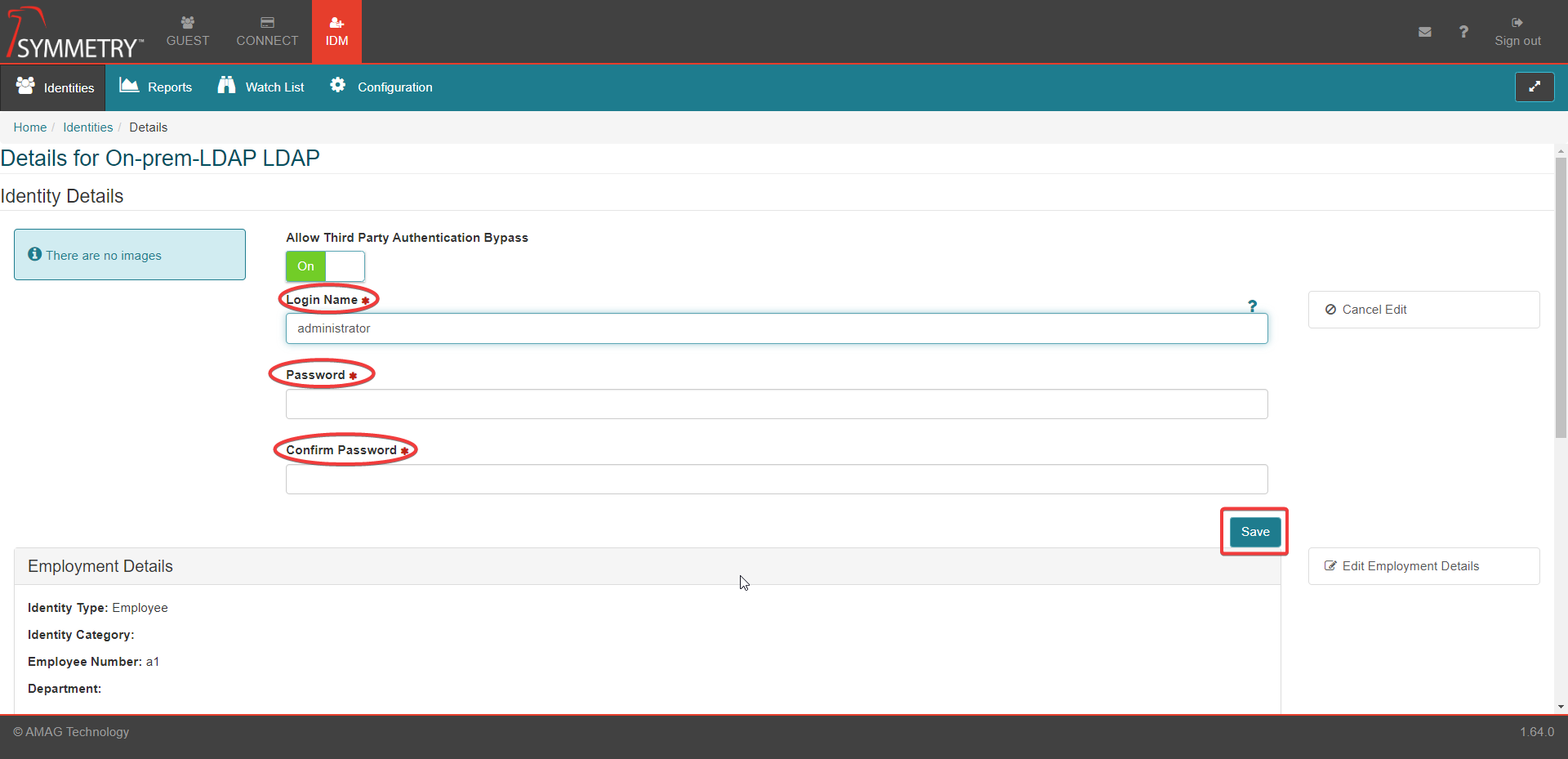1568x759 pixels.
Task: Open the mail envelope icon
Action: (1424, 32)
